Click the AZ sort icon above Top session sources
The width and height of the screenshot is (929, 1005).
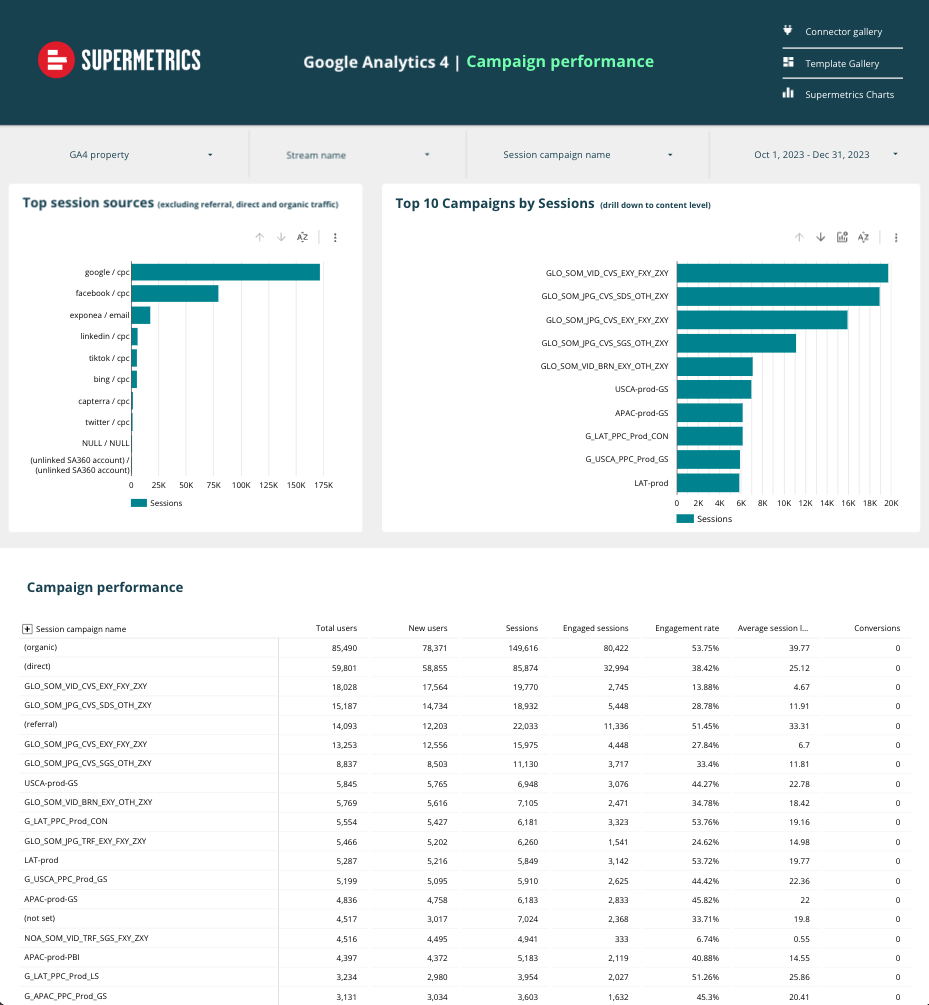point(302,237)
